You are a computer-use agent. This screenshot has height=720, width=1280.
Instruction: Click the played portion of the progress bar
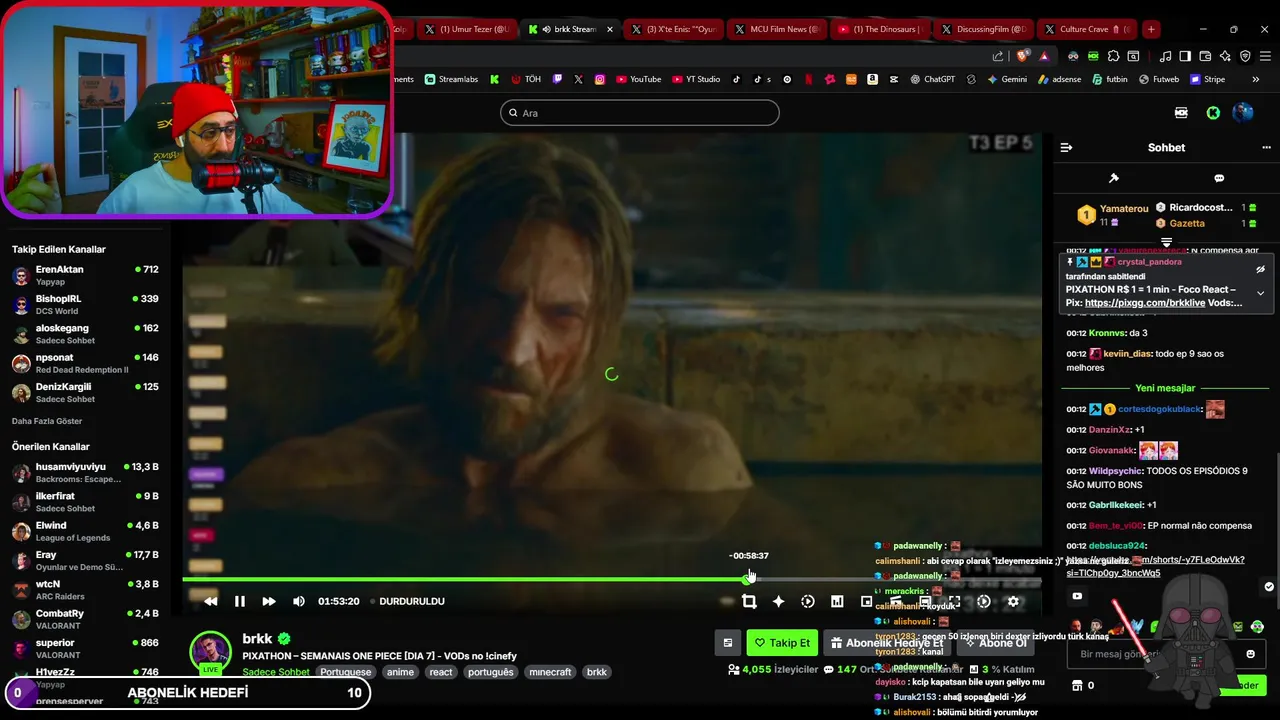pyautogui.click(x=465, y=579)
